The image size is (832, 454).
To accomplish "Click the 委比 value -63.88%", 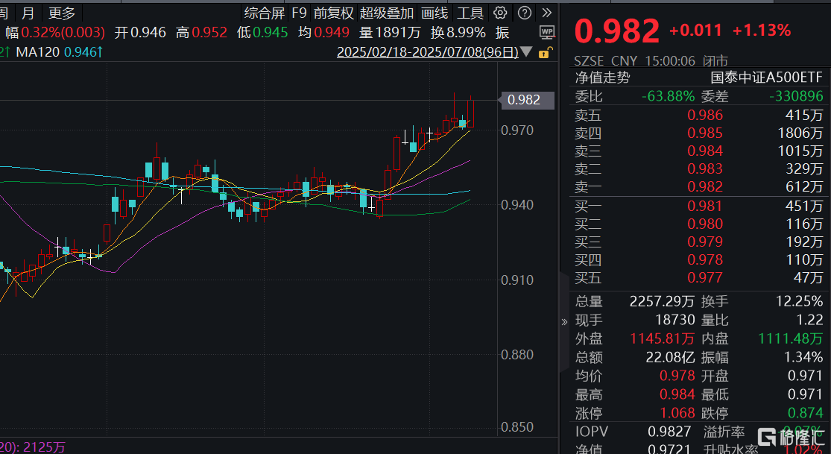I will click(x=668, y=97).
